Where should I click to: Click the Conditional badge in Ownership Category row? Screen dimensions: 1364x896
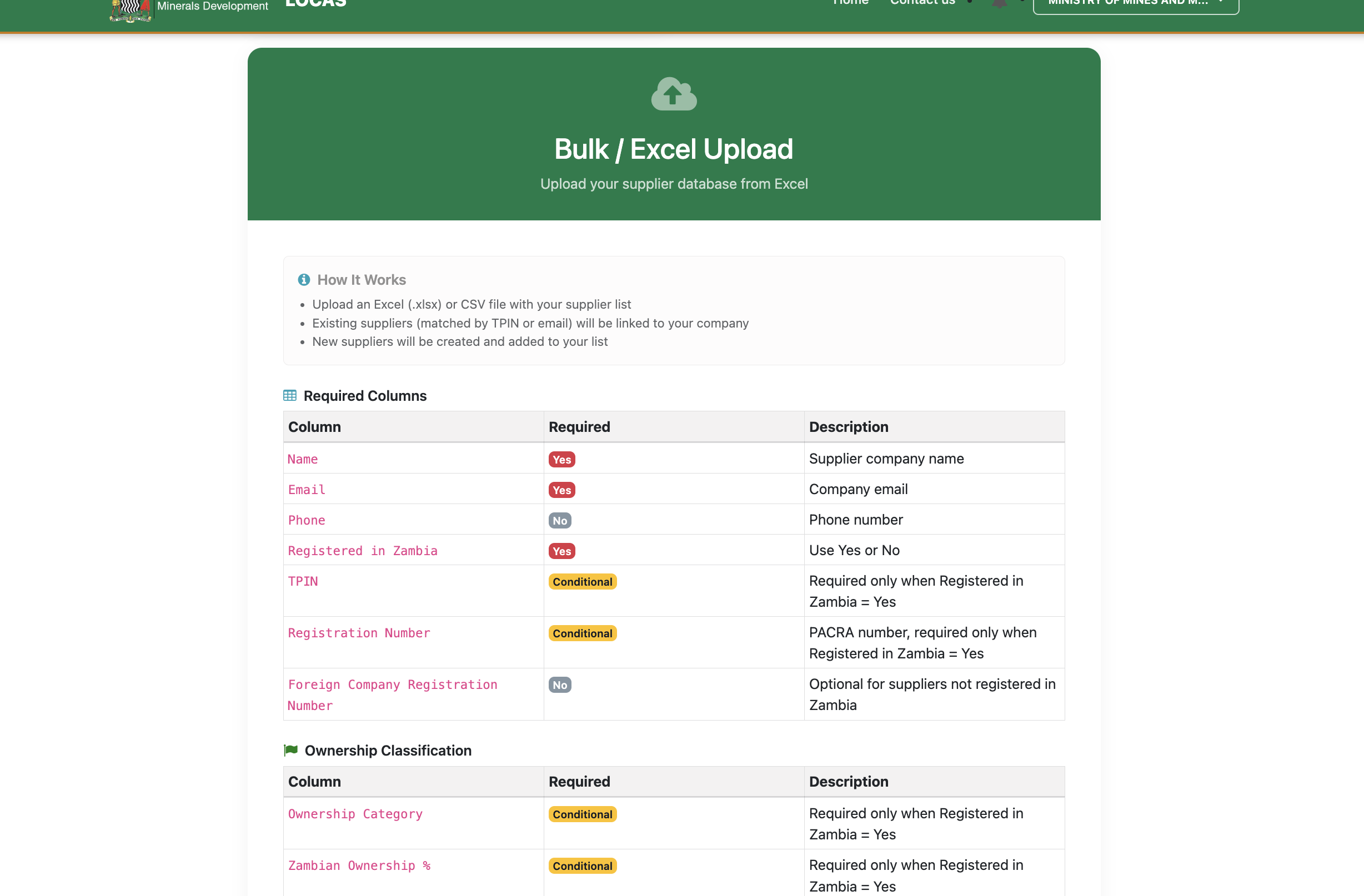582,814
